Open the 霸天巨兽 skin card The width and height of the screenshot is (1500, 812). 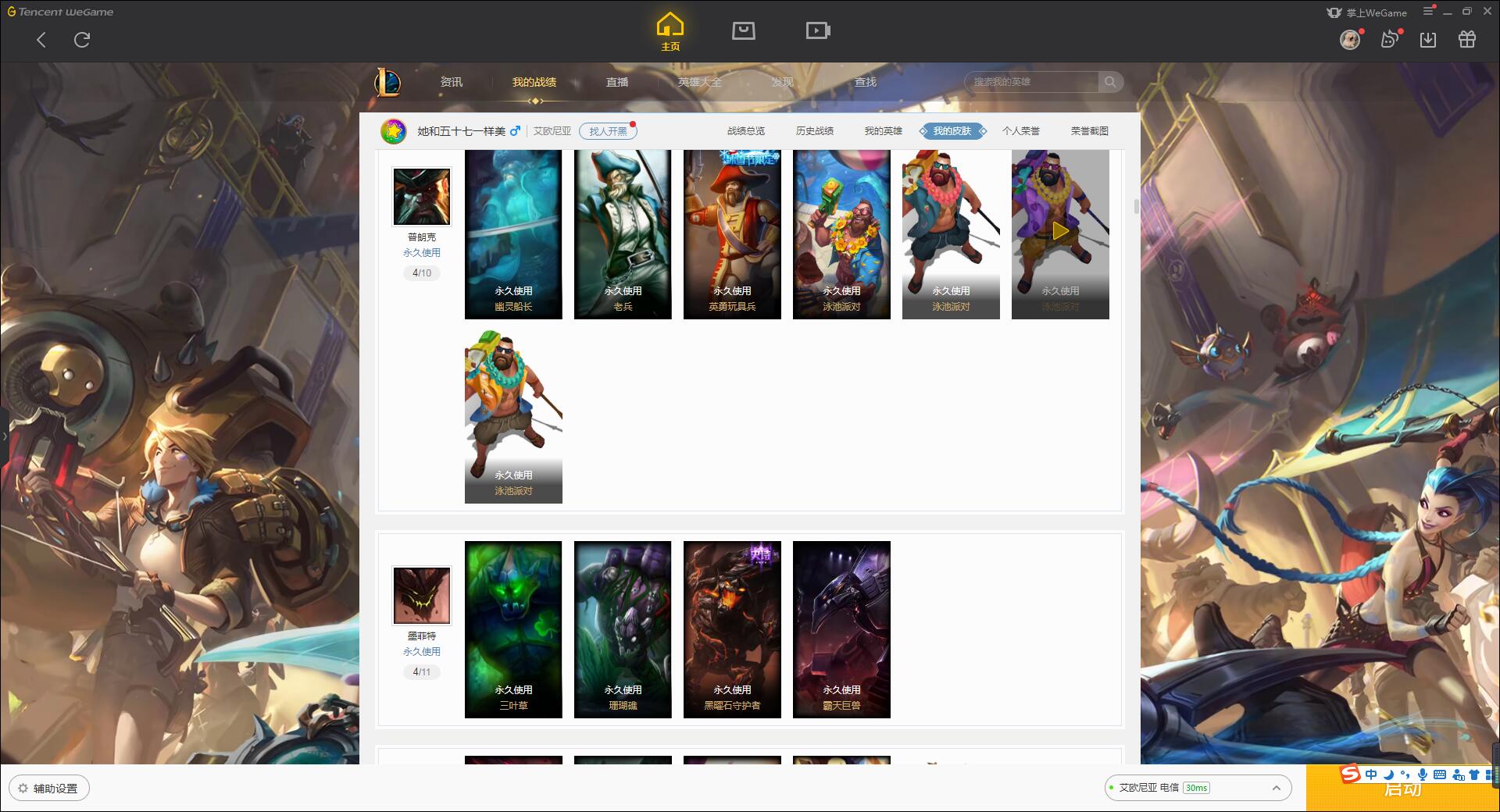pos(841,629)
